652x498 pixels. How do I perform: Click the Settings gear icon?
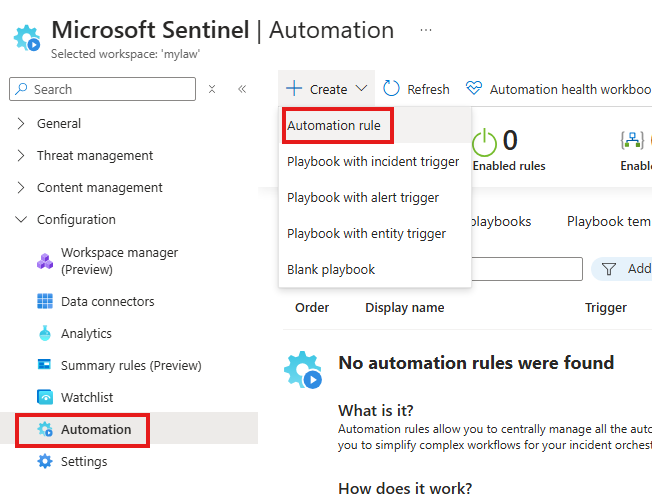pyautogui.click(x=45, y=461)
